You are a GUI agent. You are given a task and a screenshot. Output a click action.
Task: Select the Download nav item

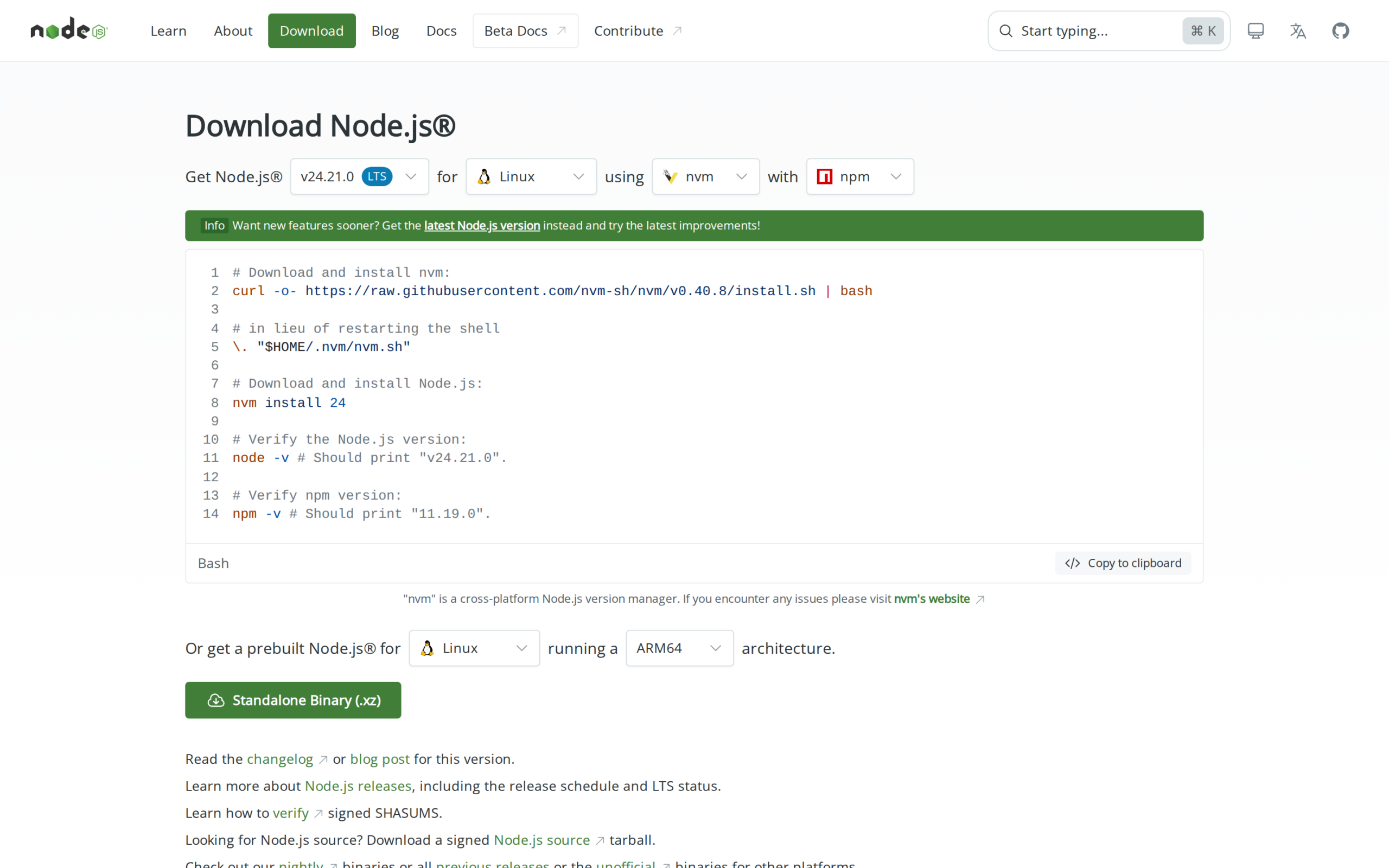pos(311,31)
